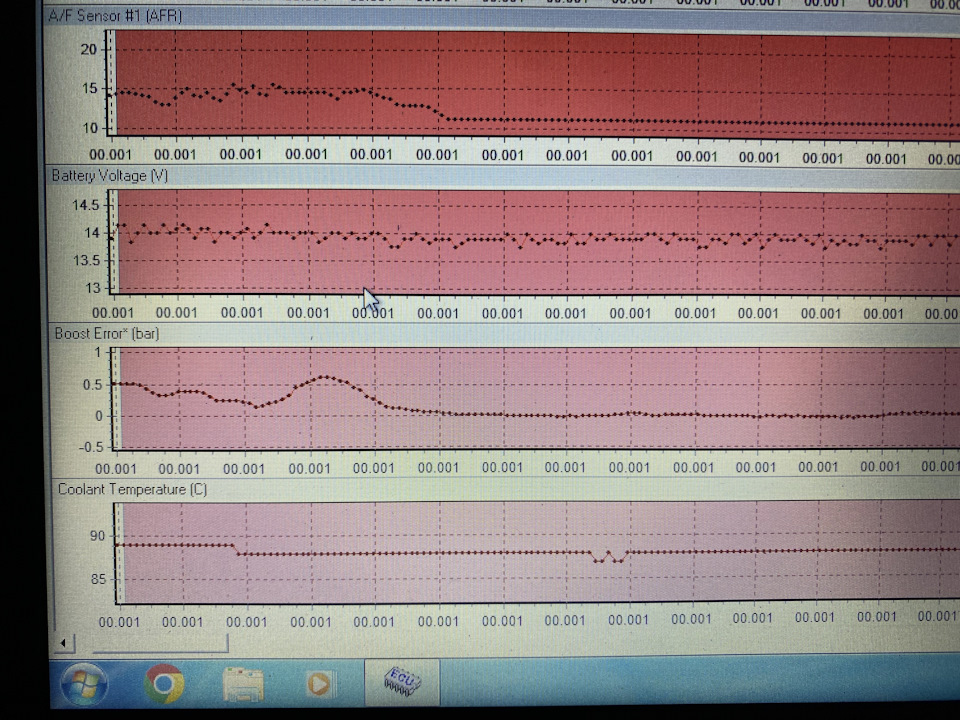Select the Battery Voltage (V) graph header
Screen dimensions: 960x720
pos(110,176)
